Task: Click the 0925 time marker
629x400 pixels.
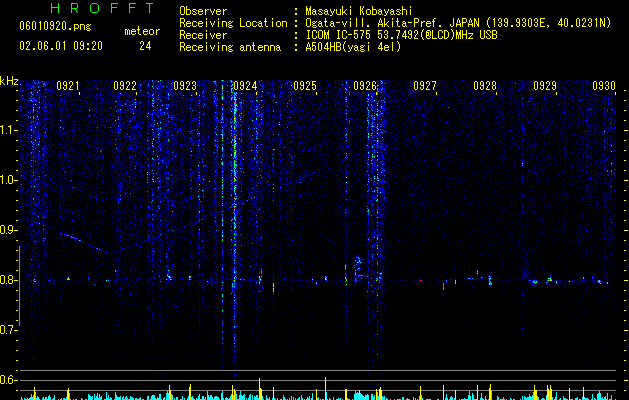Action: [x=305, y=86]
